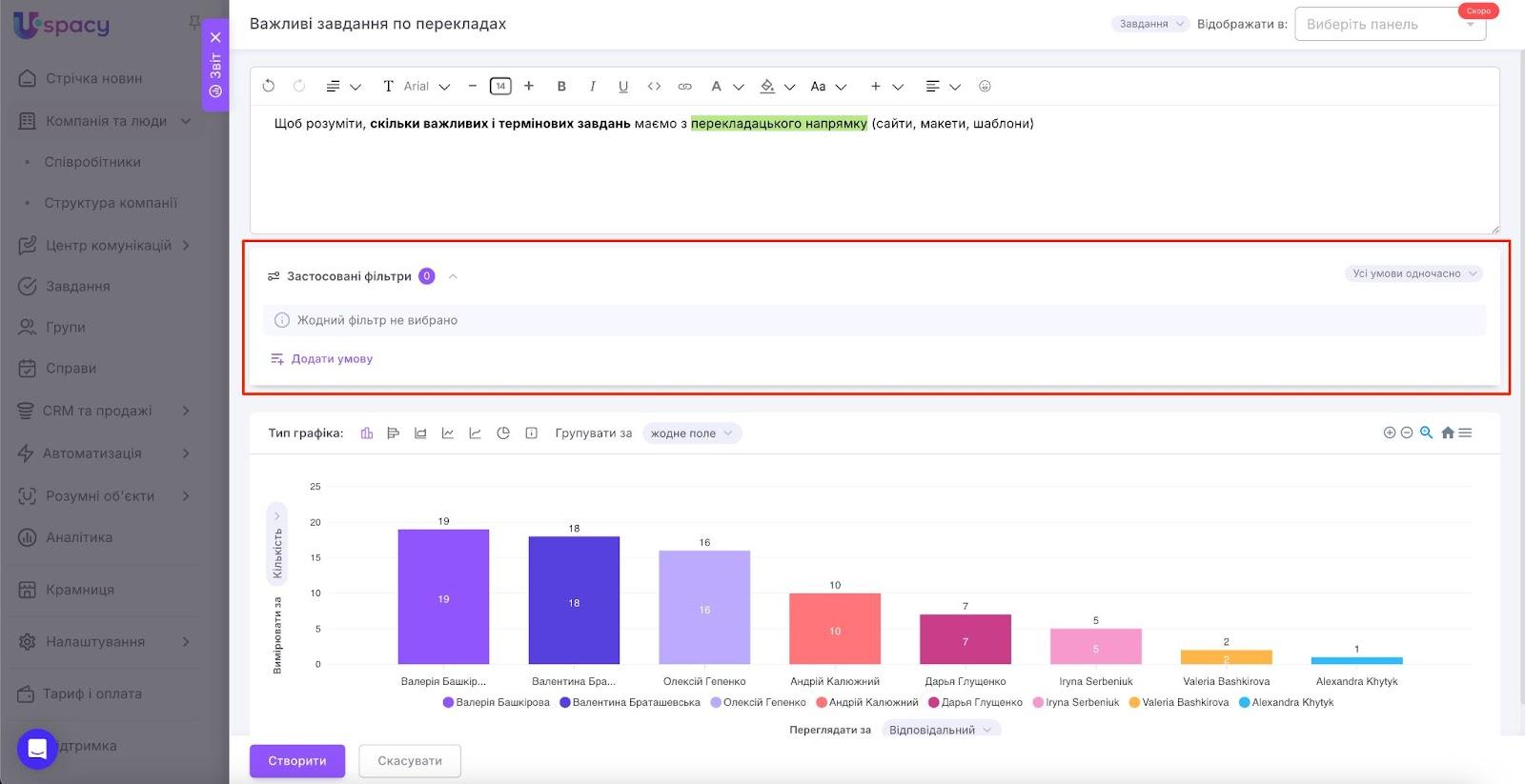Click the chart zoom-in plus icon
The image size is (1525, 784).
point(1389,432)
